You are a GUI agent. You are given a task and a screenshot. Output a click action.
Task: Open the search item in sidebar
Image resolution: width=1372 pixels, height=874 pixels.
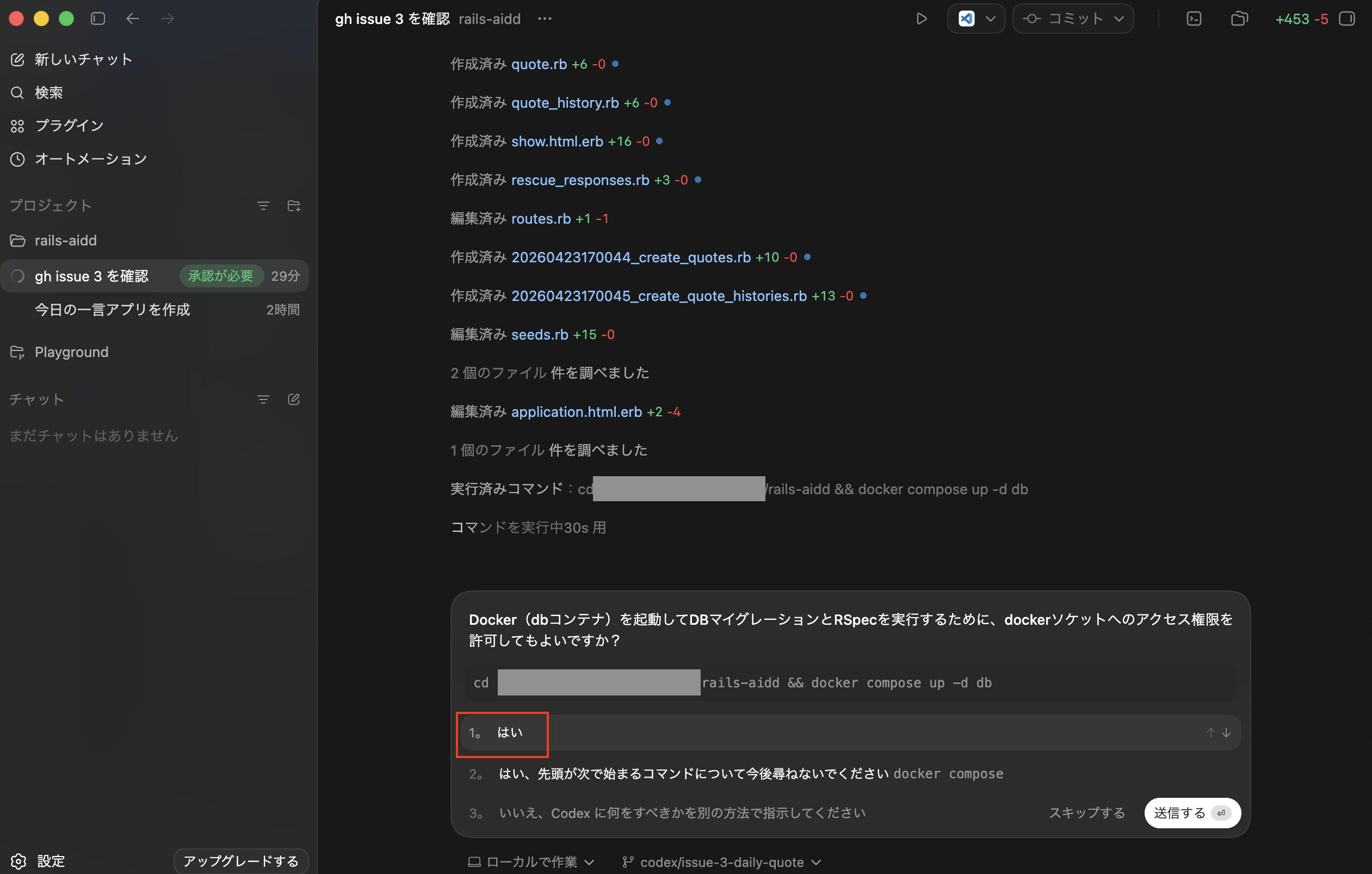coord(48,93)
